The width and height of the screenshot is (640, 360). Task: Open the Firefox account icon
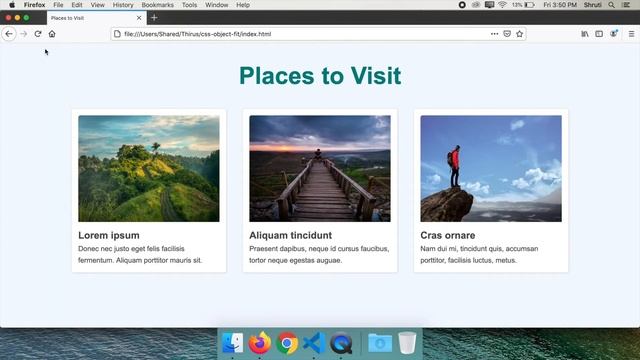pos(613,34)
